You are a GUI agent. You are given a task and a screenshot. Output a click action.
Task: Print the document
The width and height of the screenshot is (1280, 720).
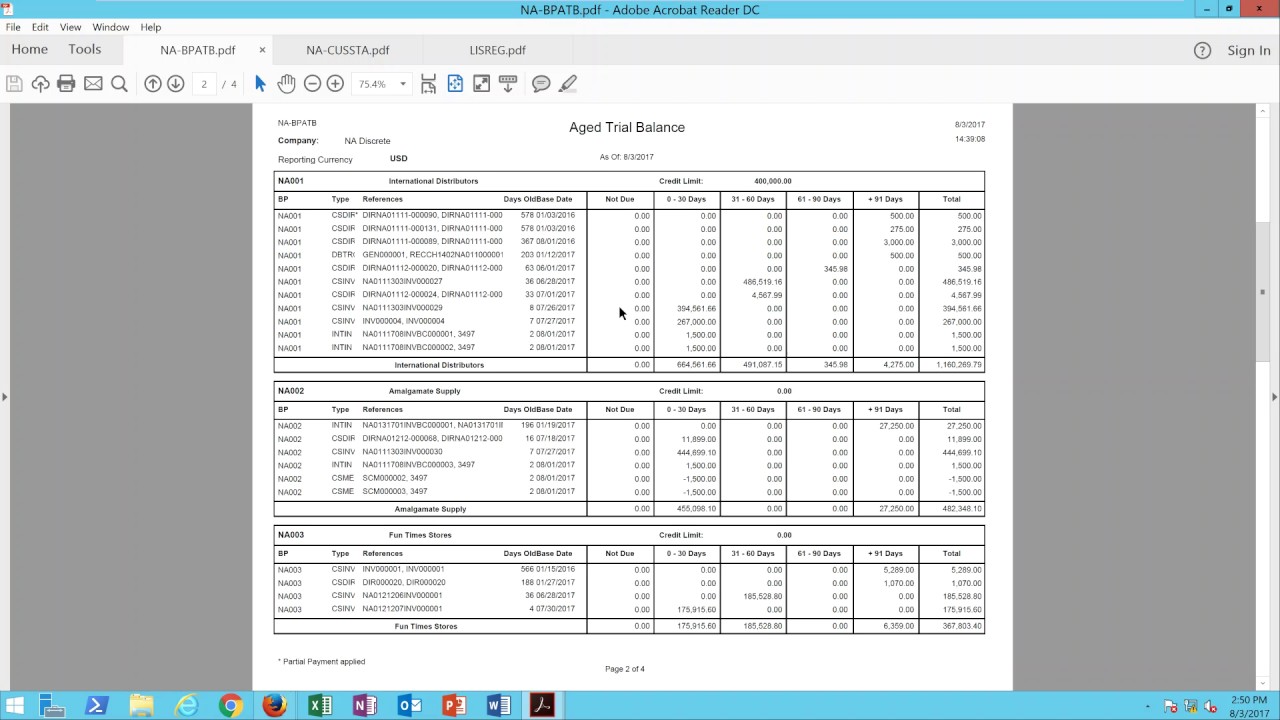66,84
